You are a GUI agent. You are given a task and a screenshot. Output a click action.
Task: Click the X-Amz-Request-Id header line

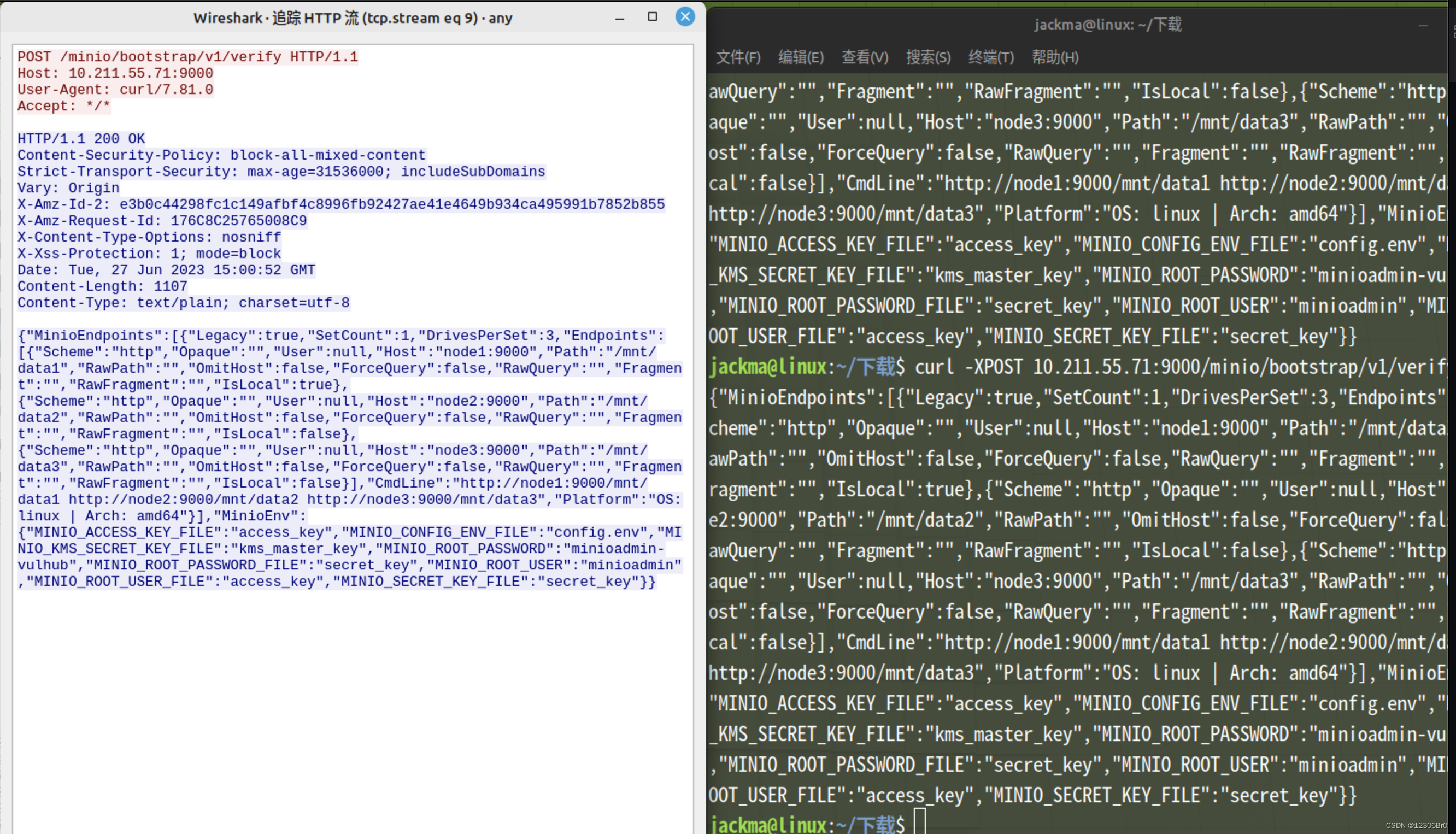(x=162, y=221)
